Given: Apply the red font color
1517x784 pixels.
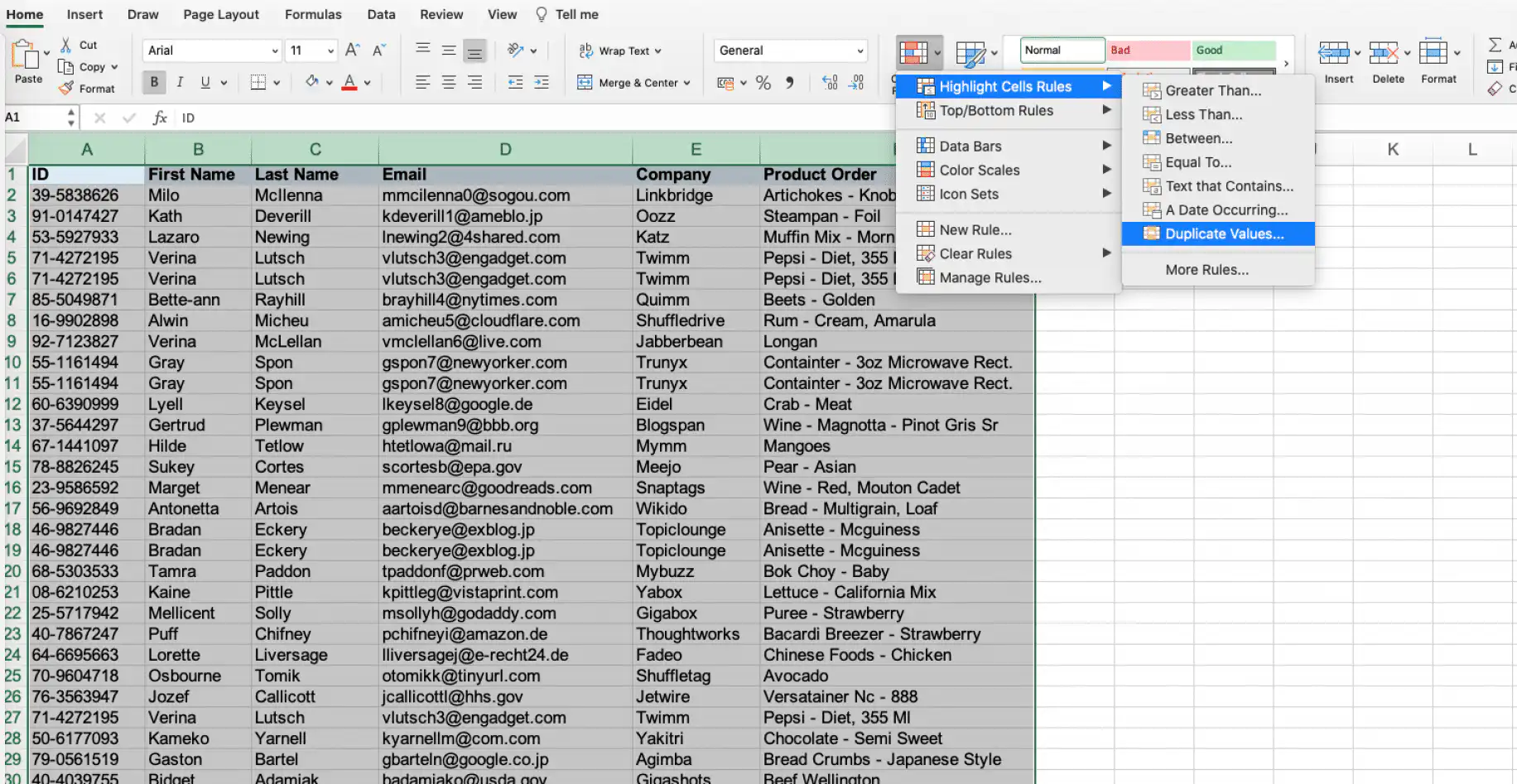Looking at the screenshot, I should (x=349, y=82).
